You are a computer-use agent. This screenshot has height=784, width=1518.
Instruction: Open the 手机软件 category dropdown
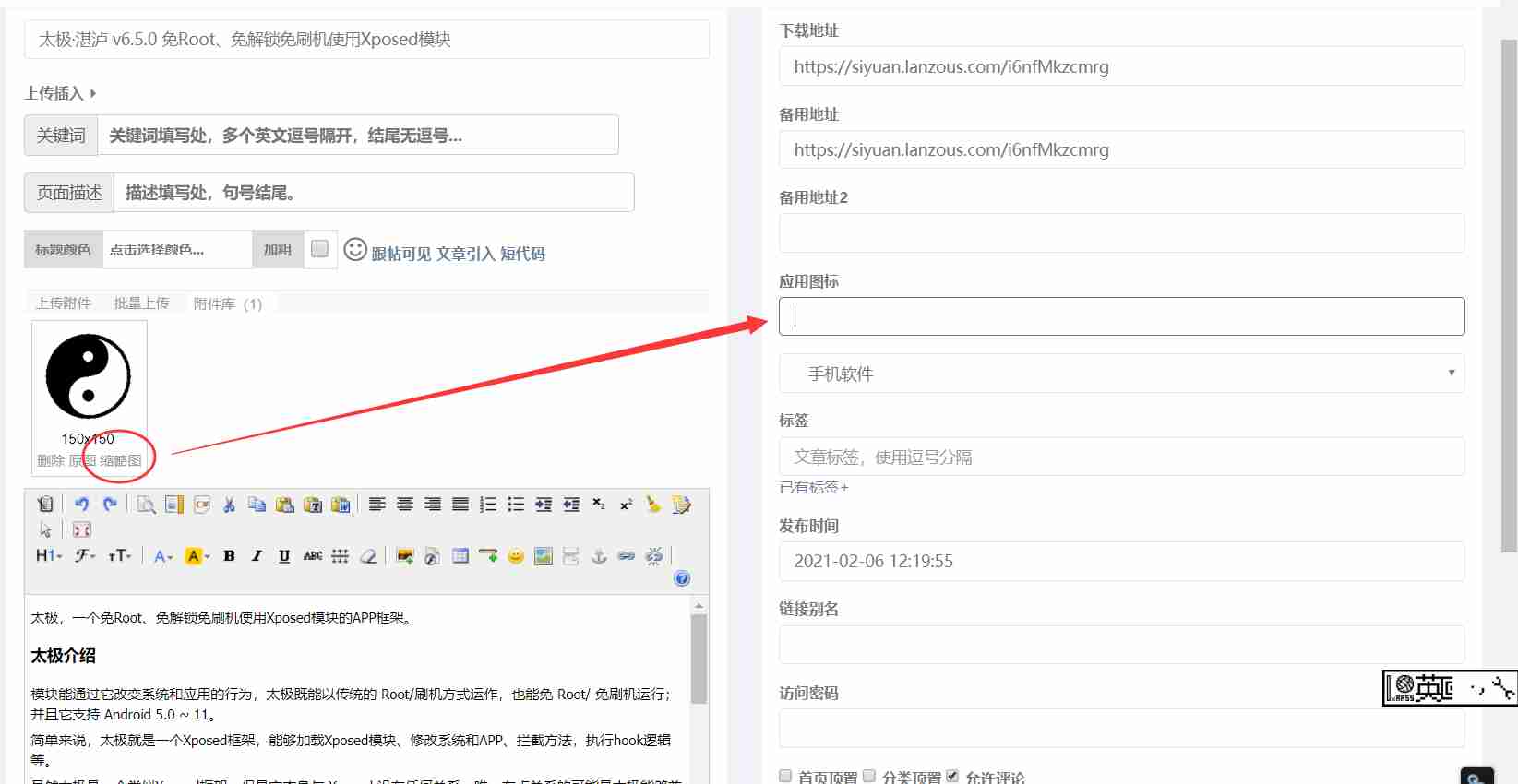pyautogui.click(x=1121, y=374)
